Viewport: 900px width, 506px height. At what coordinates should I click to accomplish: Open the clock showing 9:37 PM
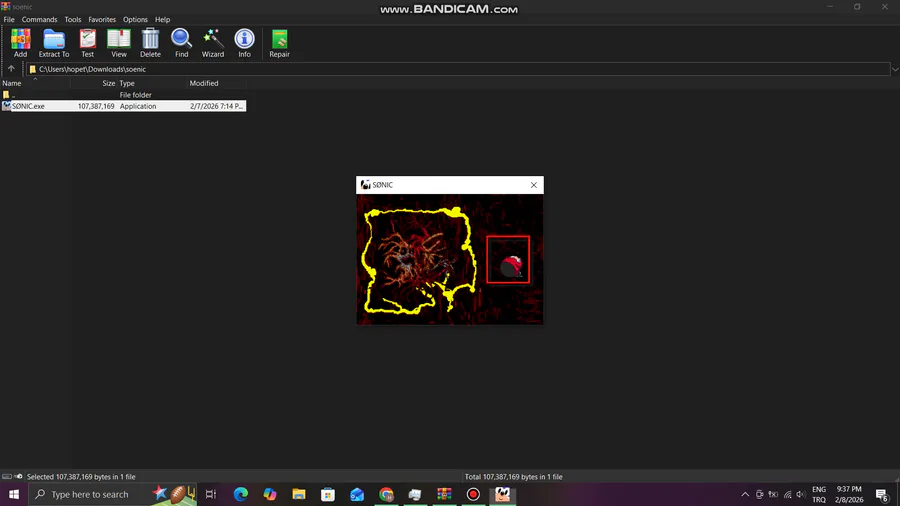tap(849, 495)
